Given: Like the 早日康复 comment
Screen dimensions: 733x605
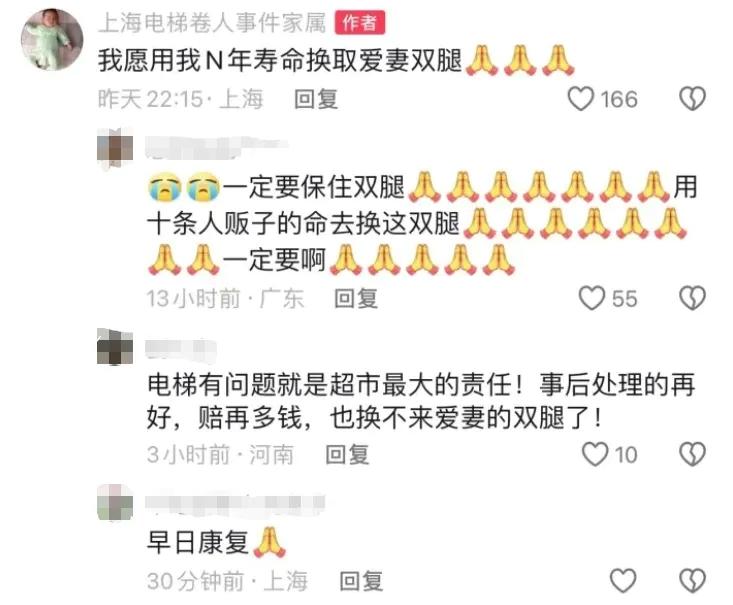Looking at the screenshot, I should [623, 581].
